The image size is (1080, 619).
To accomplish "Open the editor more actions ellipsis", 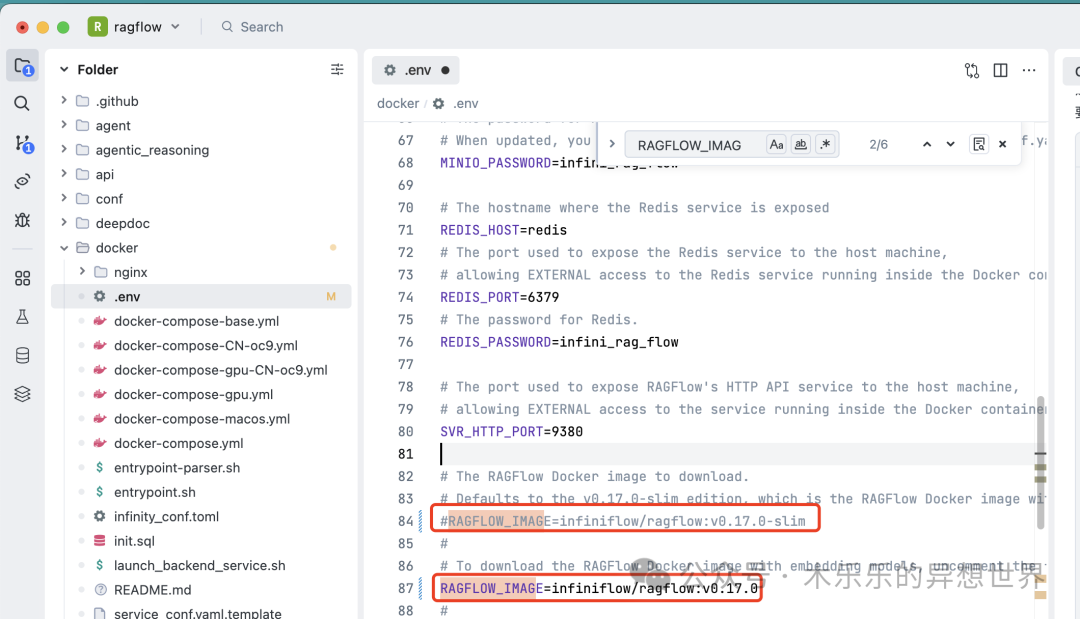I will [x=1029, y=70].
